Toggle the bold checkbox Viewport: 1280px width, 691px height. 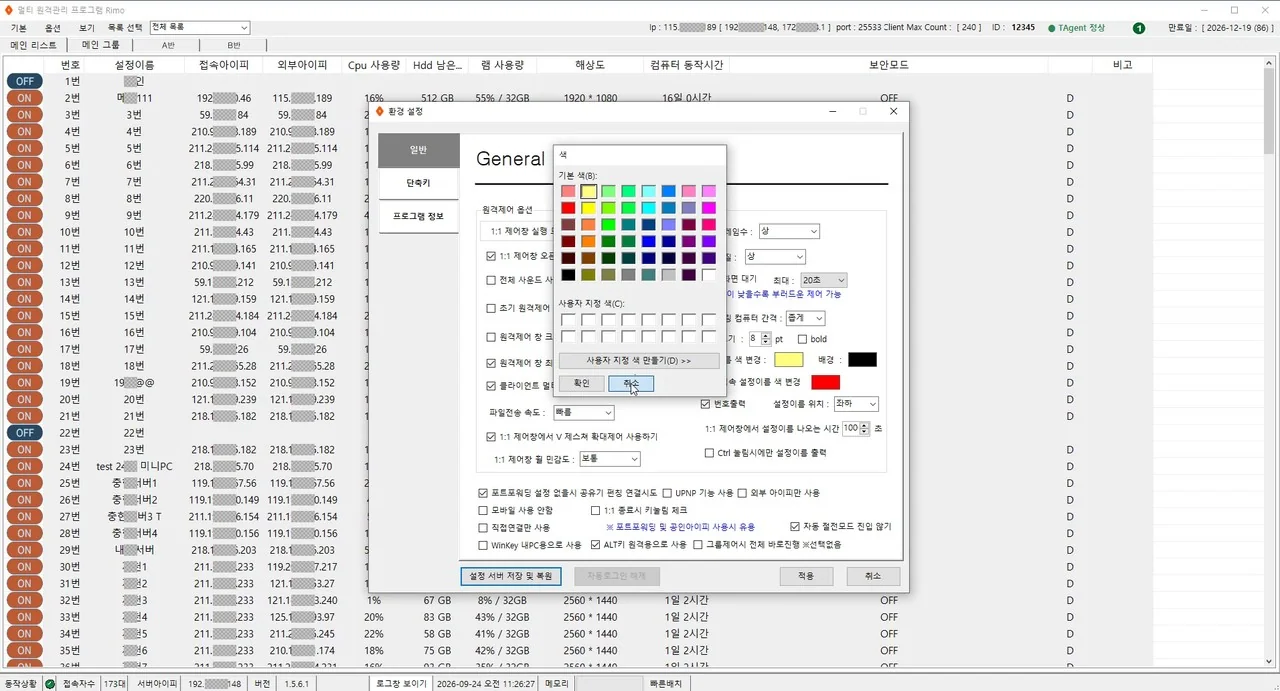click(802, 339)
